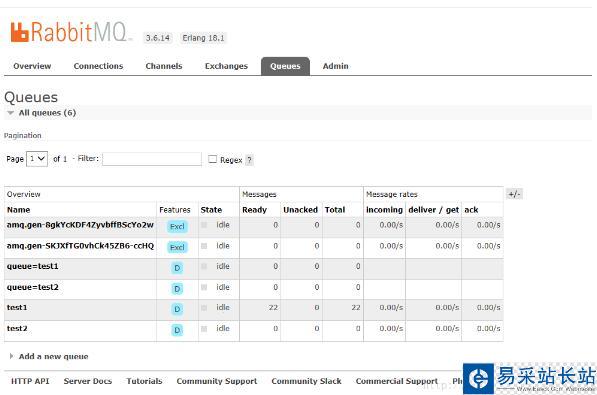Switch to the Connections tab

[98, 66]
